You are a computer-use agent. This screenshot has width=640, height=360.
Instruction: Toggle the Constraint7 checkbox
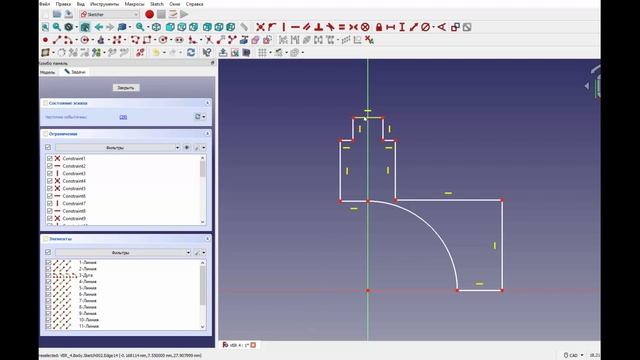tap(49, 203)
